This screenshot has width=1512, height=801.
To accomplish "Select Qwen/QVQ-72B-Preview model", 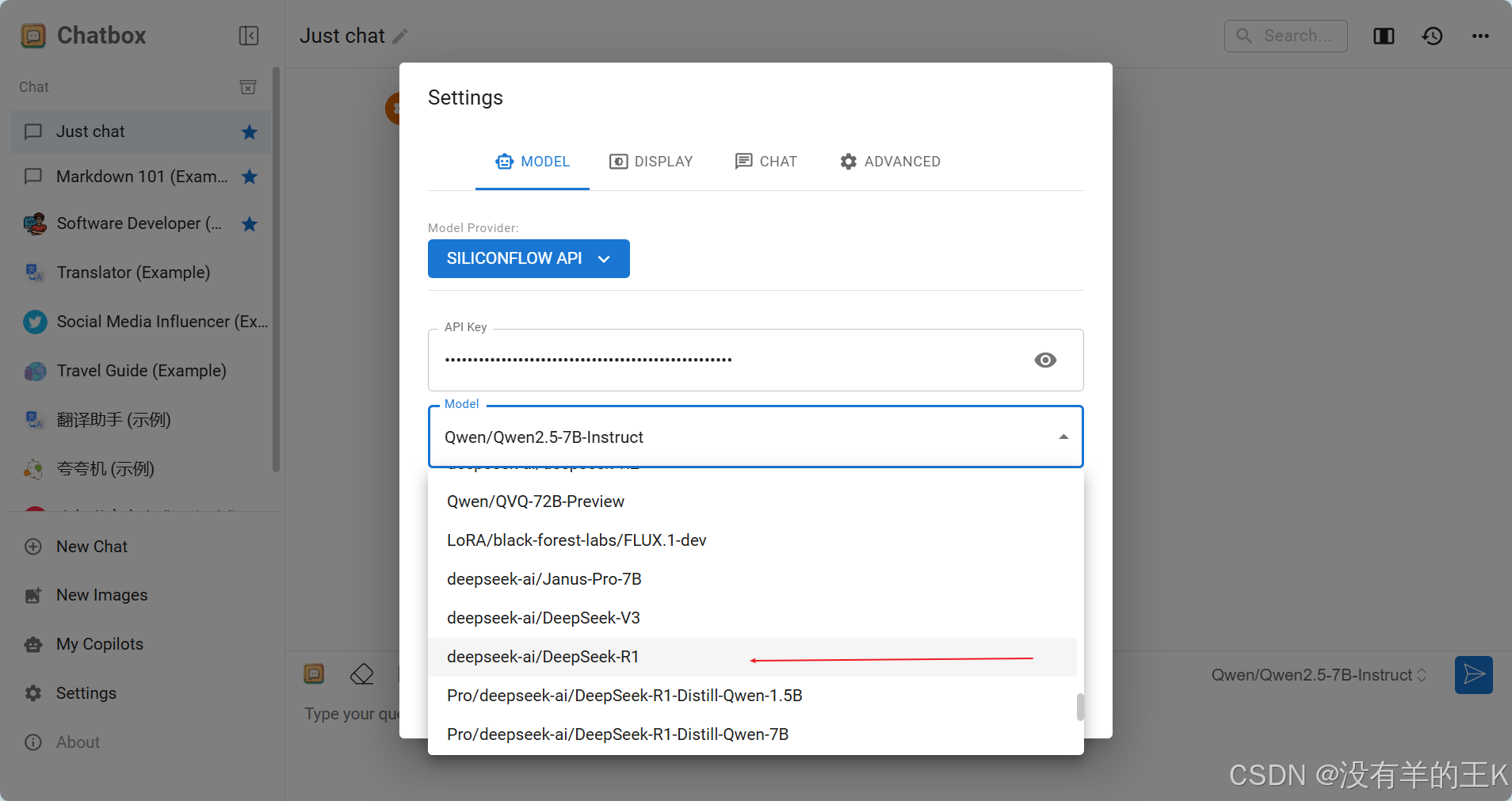I will (752, 502).
